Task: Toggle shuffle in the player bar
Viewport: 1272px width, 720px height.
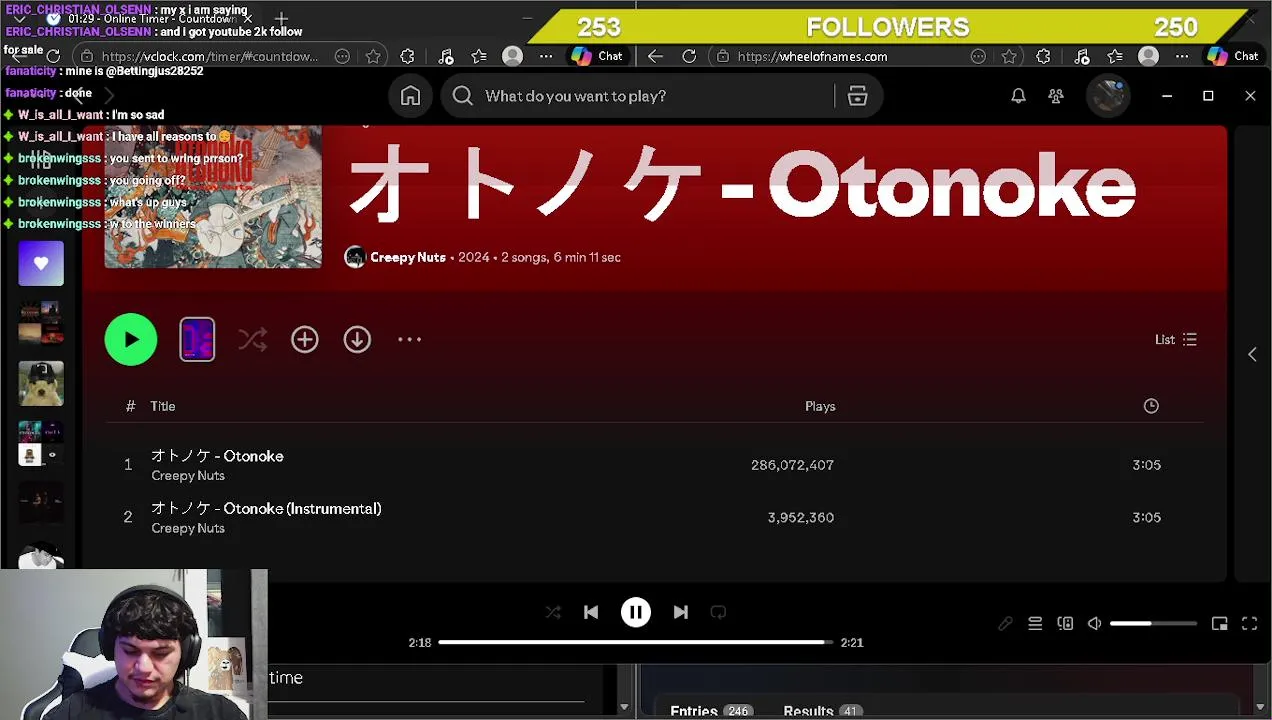Action: [553, 612]
